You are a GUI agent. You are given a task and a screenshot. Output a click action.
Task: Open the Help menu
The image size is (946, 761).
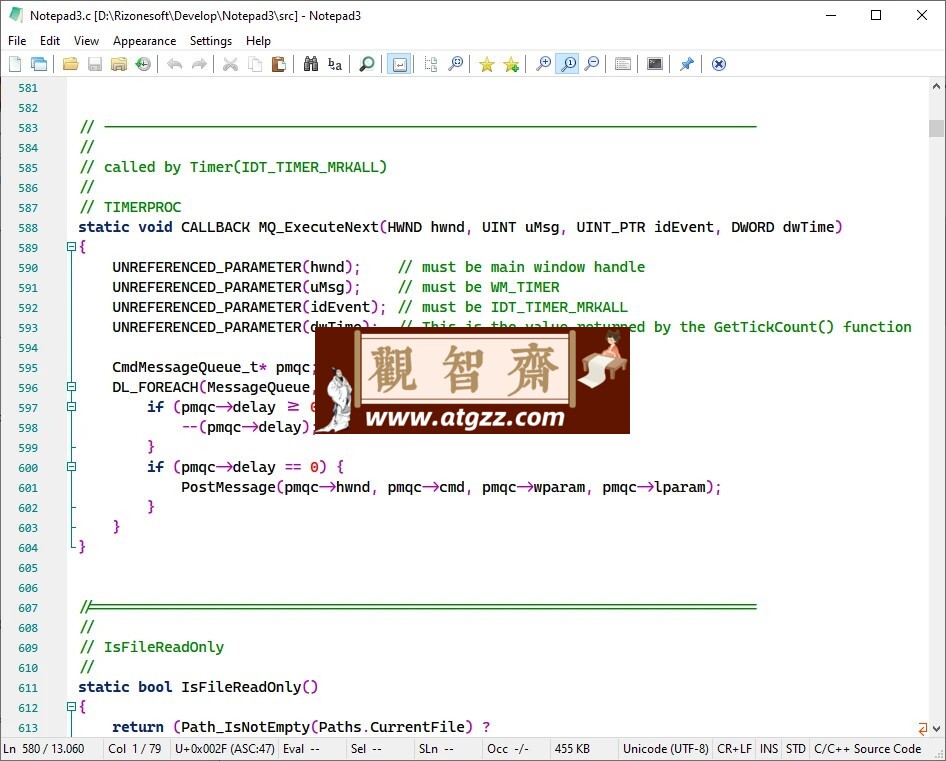pyautogui.click(x=258, y=40)
